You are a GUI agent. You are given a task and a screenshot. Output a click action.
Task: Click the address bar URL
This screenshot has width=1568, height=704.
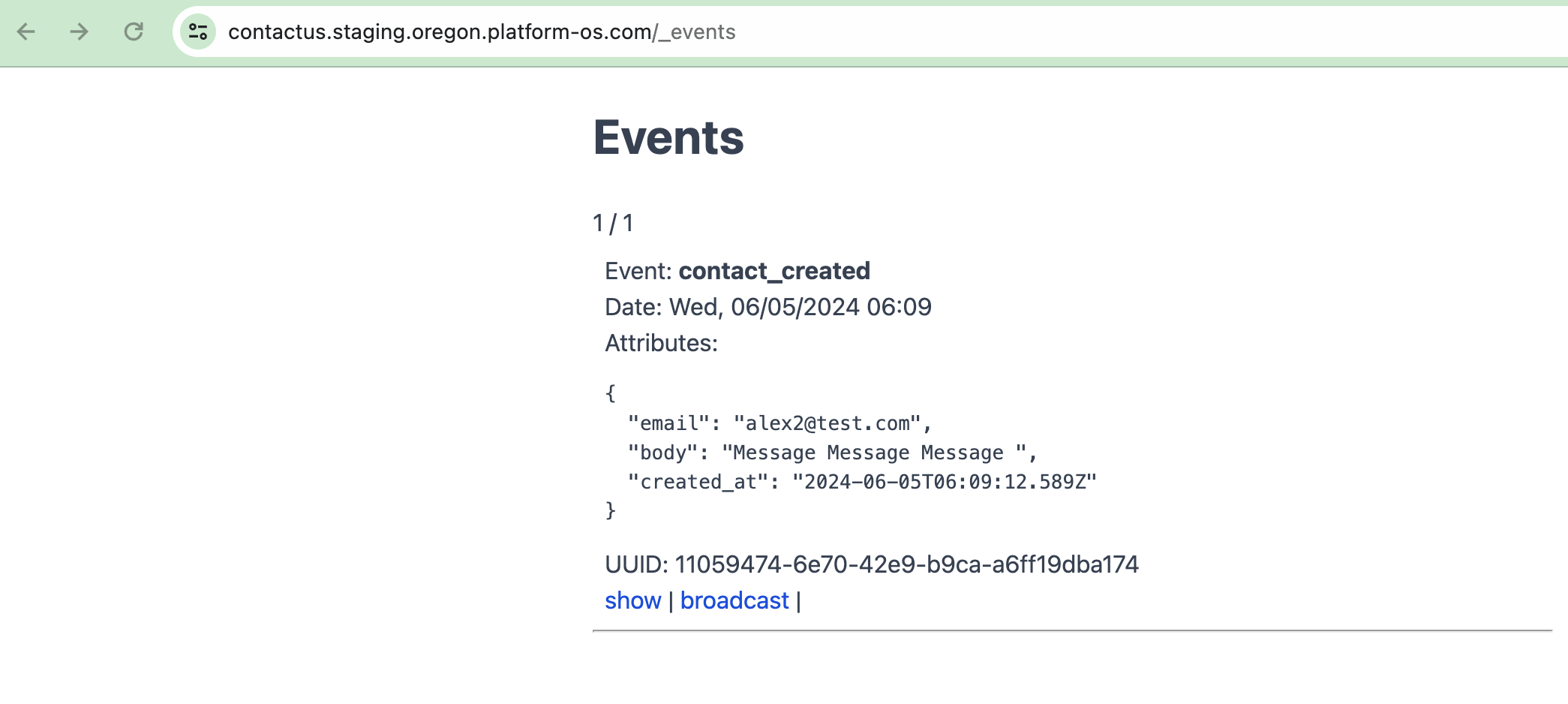coord(481,32)
